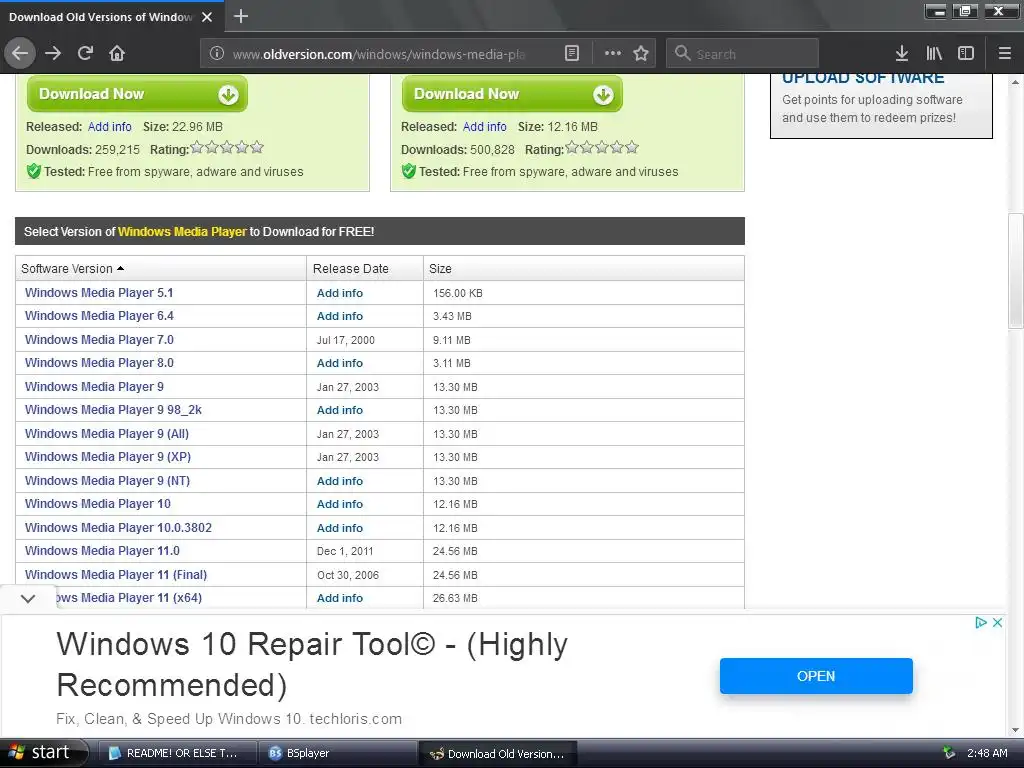Click the right green Download Now button
Screen dimensions: 1024x768
(x=512, y=94)
